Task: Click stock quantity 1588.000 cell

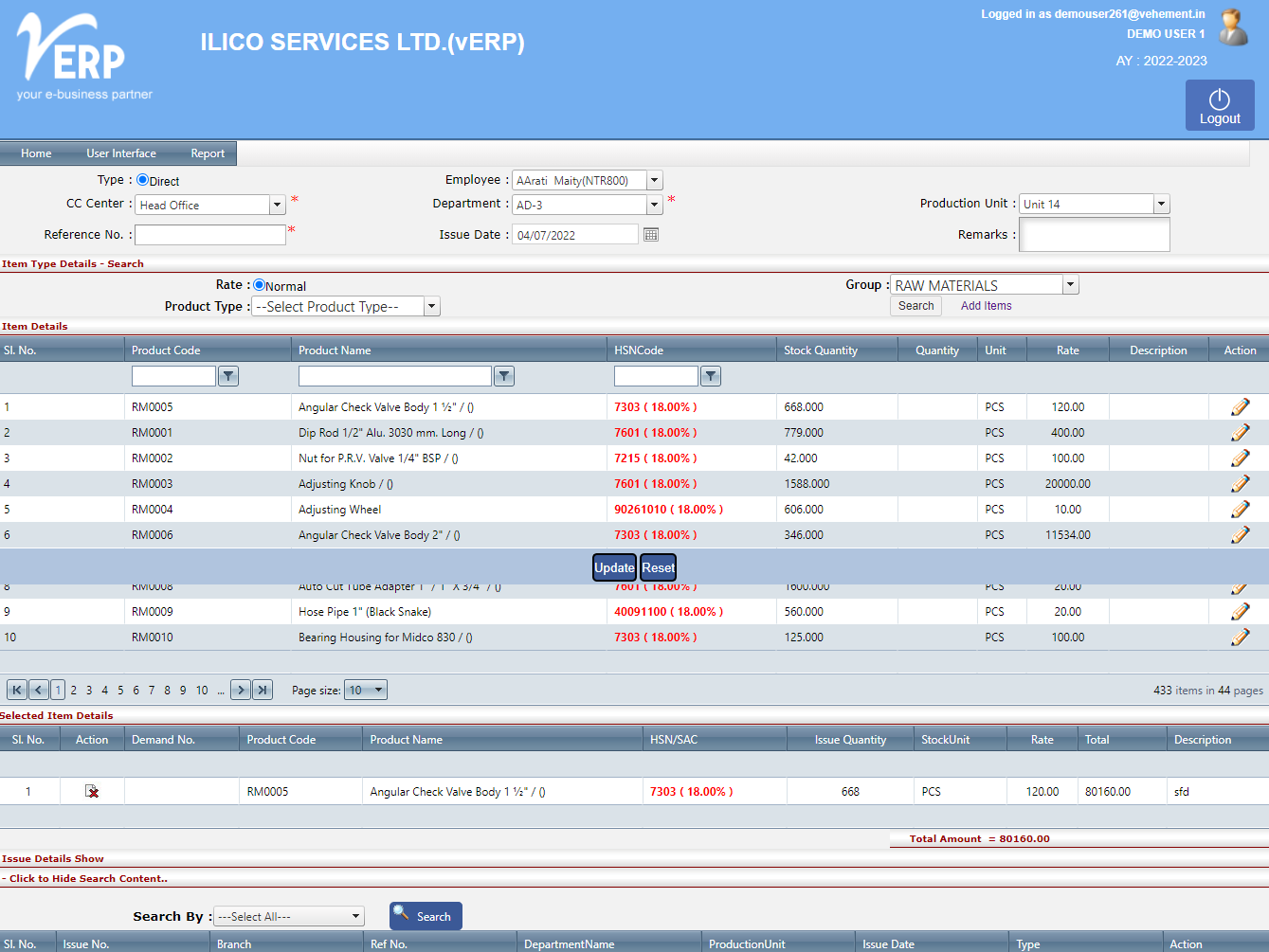Action: [807, 484]
